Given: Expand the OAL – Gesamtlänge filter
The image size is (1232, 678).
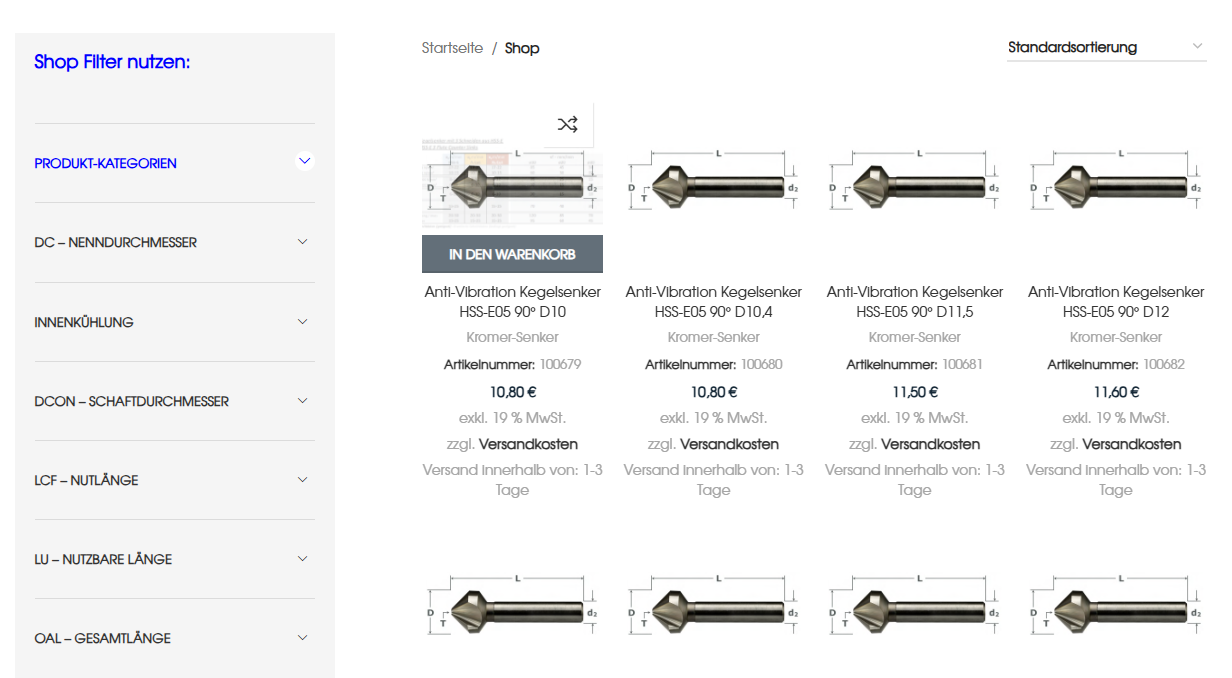Looking at the screenshot, I should (303, 638).
